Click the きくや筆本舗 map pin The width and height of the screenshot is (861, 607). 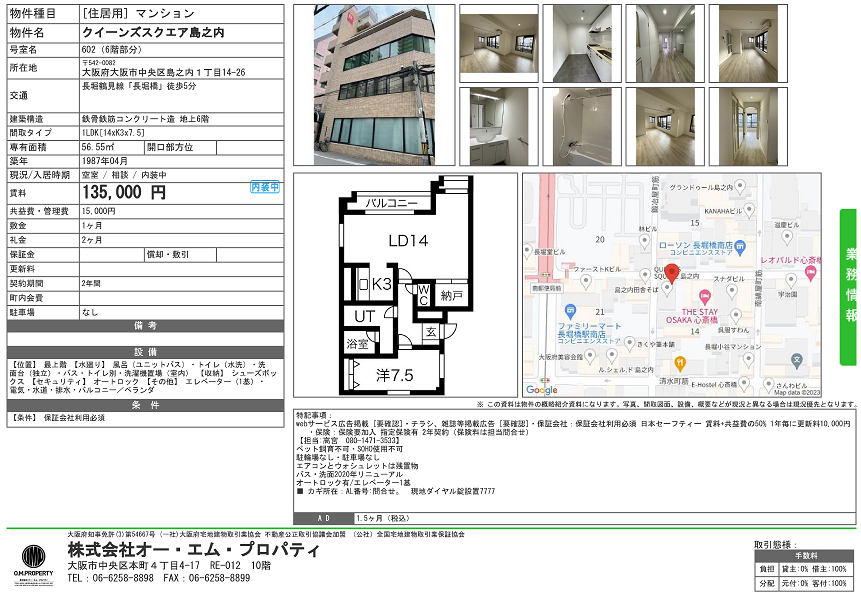[630, 343]
